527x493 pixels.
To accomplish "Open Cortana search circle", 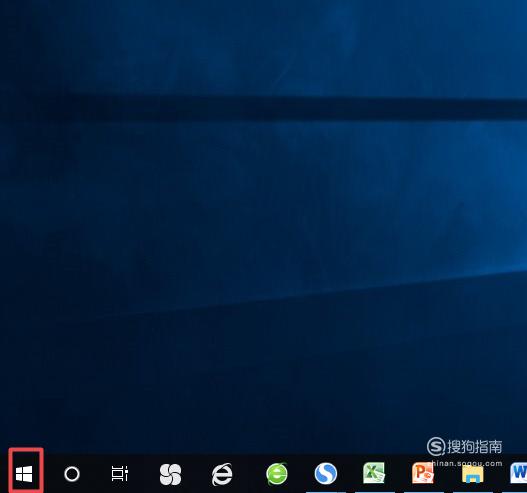I will pyautogui.click(x=72, y=474).
